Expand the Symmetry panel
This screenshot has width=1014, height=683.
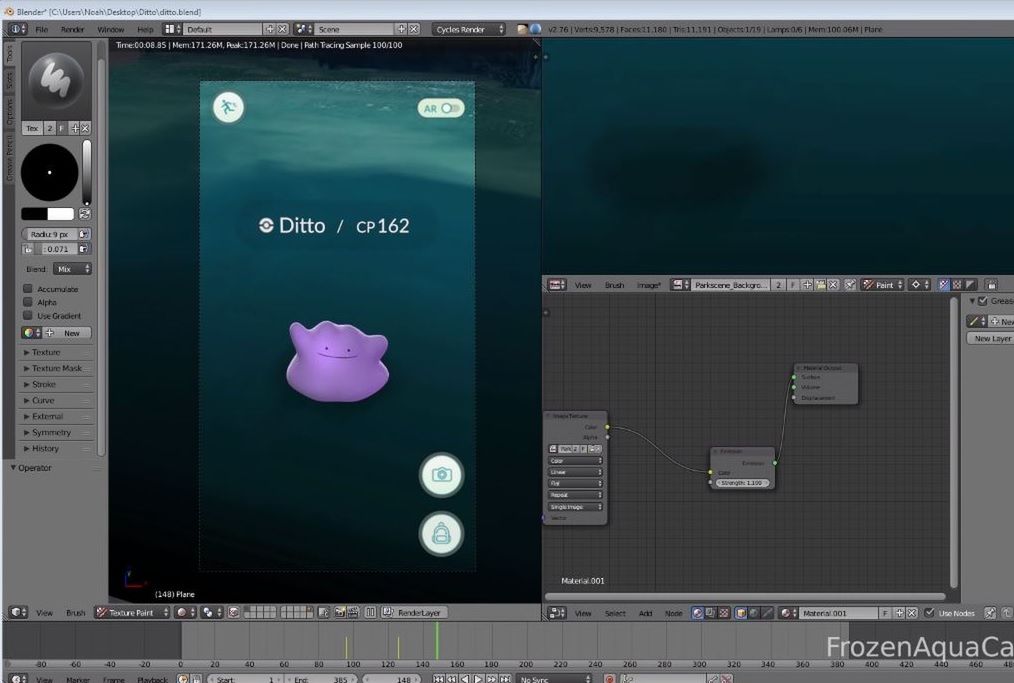(56, 433)
